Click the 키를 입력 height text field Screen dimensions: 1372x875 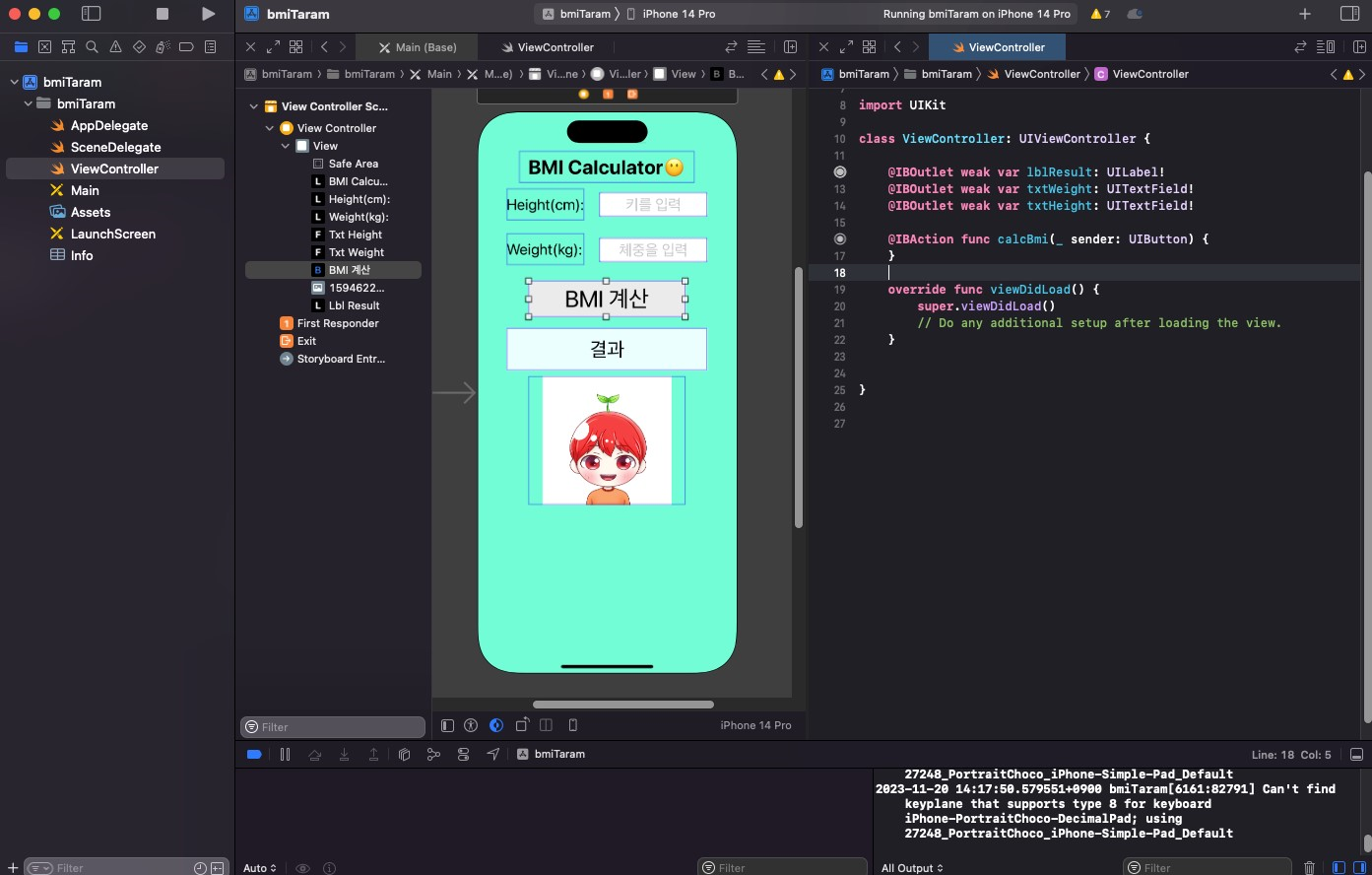click(653, 204)
